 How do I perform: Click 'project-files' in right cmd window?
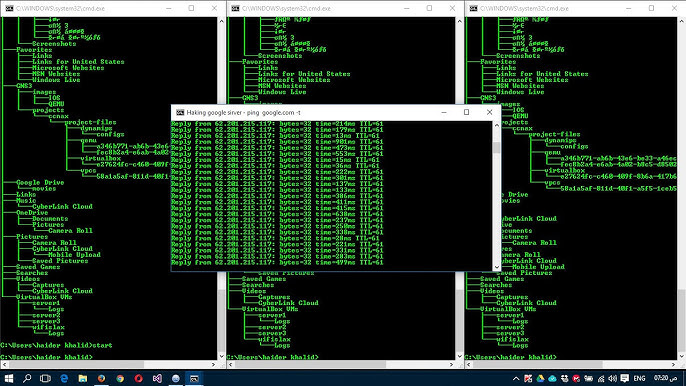(555, 134)
